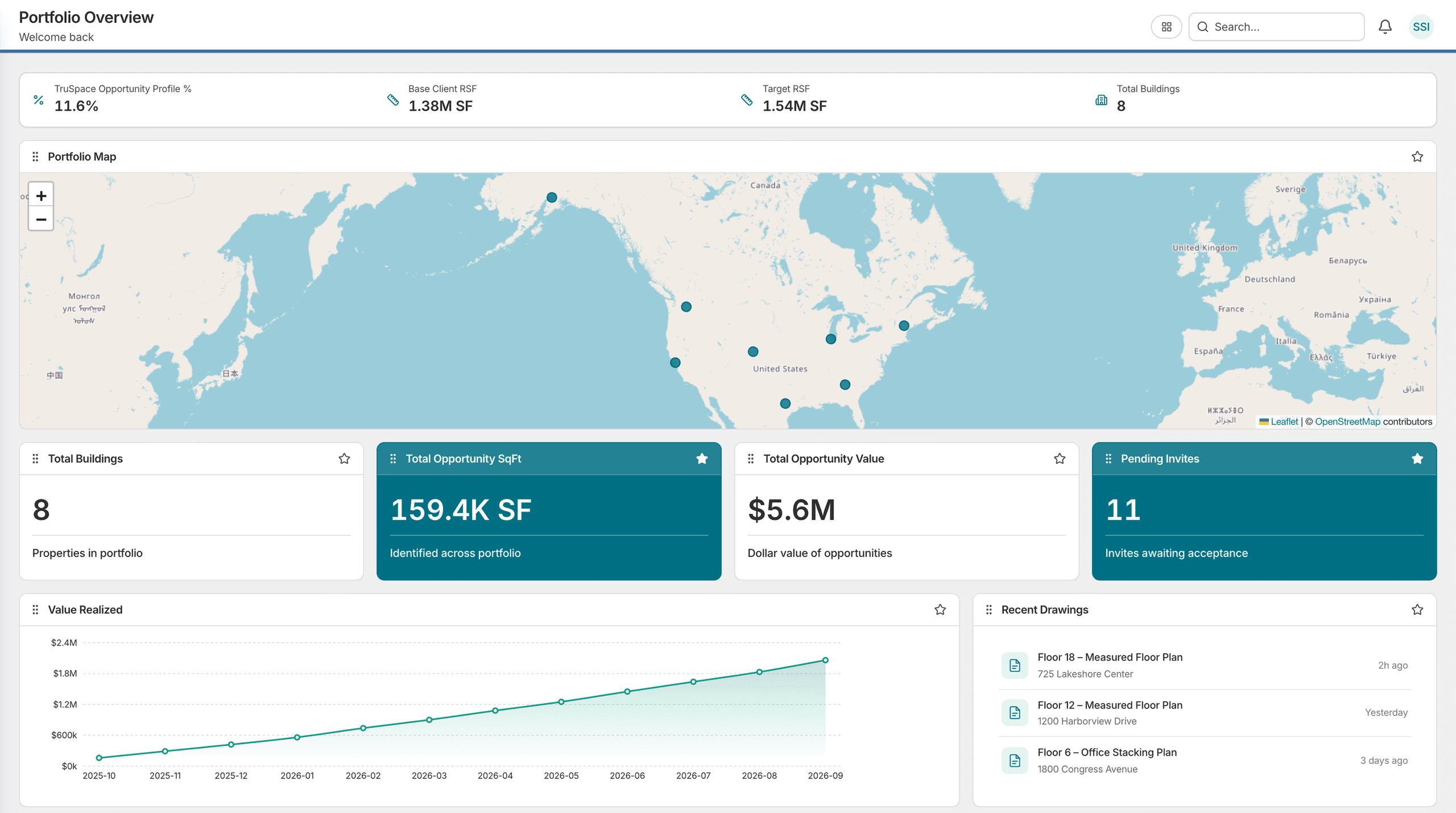Zoom out on the portfolio map

pyautogui.click(x=41, y=220)
